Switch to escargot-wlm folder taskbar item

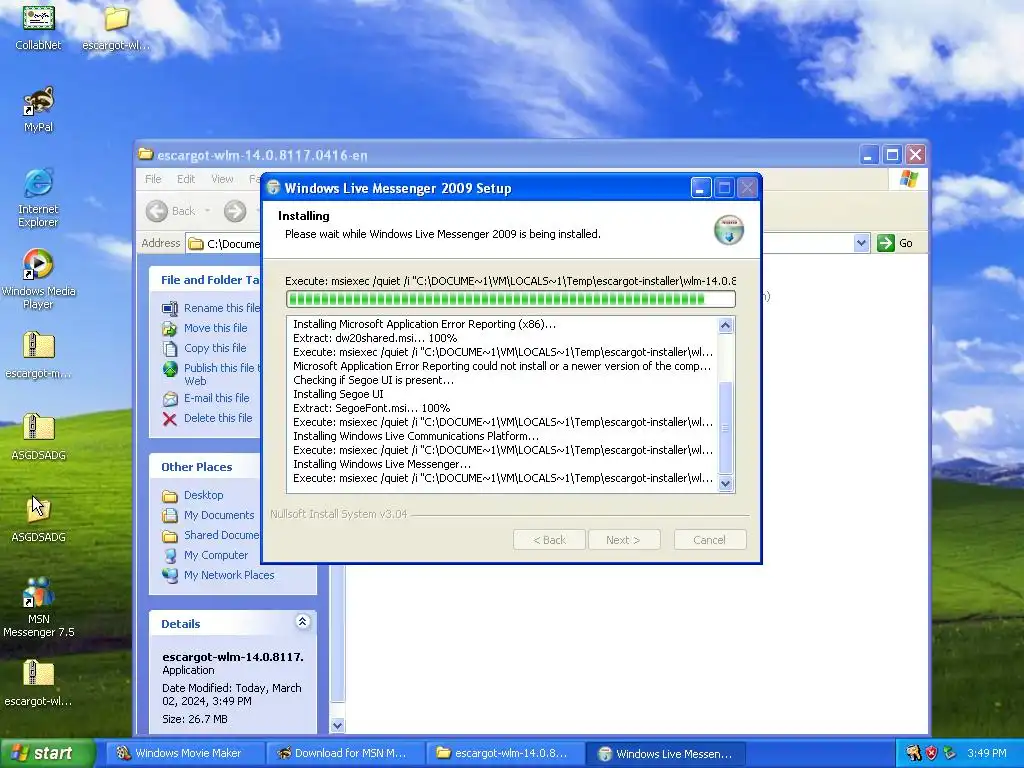point(507,753)
